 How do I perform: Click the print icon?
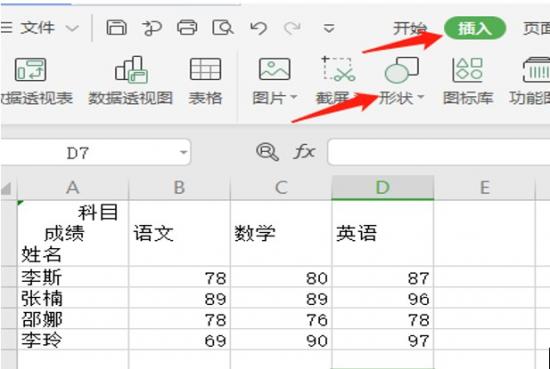coord(187,28)
